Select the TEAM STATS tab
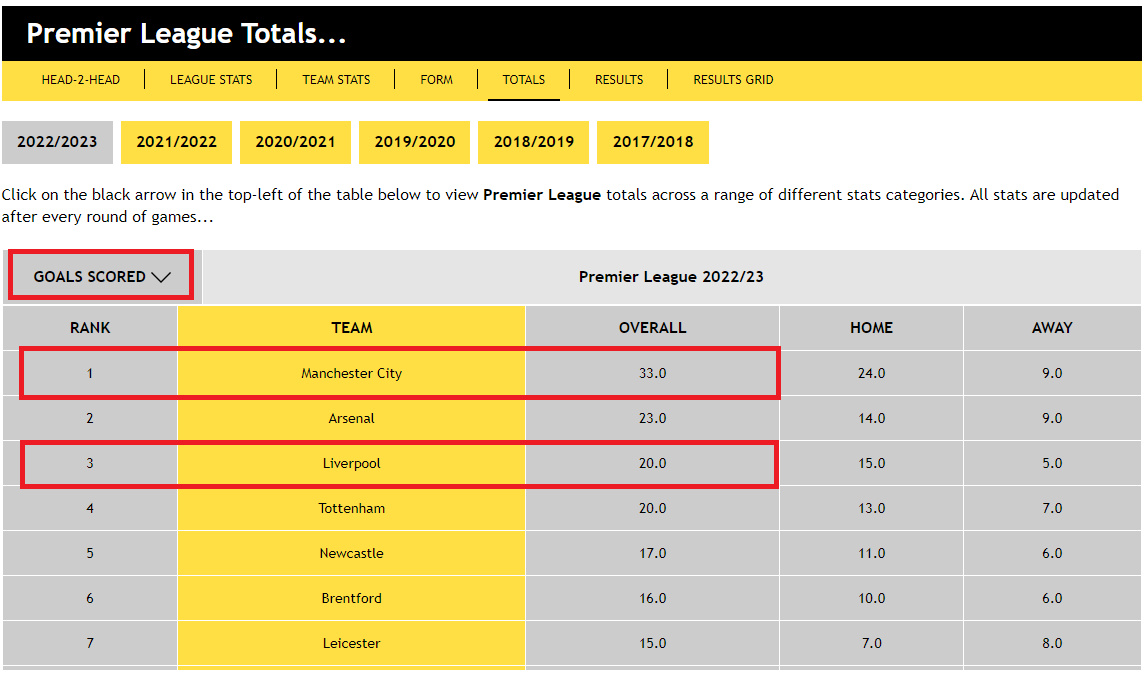Screen dimensions: 1144x675 336,80
